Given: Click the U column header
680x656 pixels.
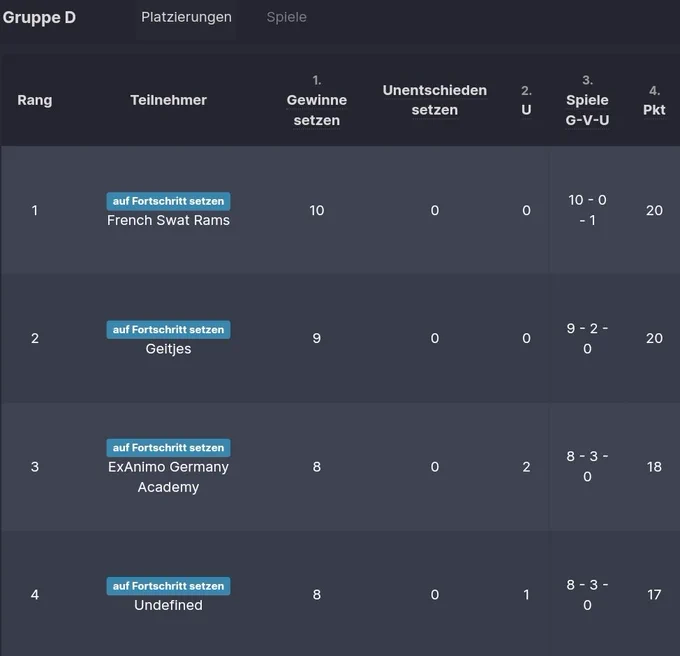Looking at the screenshot, I should tap(526, 110).
